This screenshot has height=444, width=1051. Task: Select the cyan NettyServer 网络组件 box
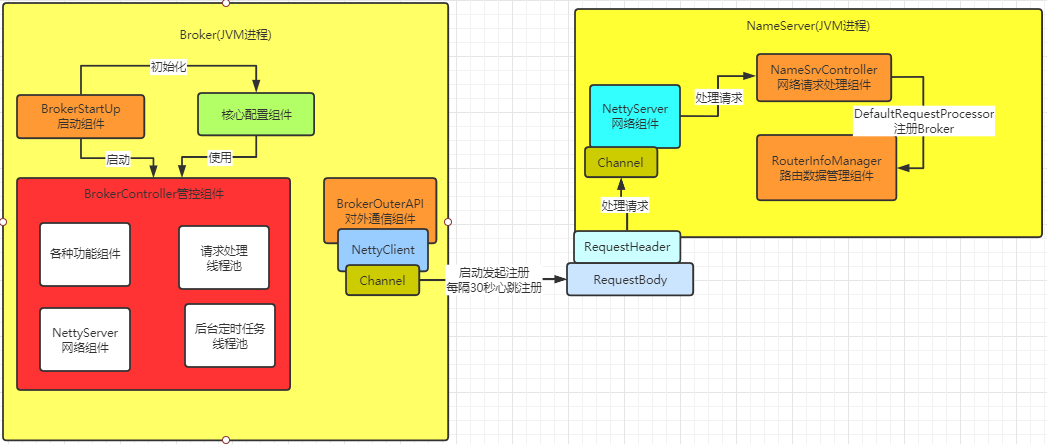(635, 116)
